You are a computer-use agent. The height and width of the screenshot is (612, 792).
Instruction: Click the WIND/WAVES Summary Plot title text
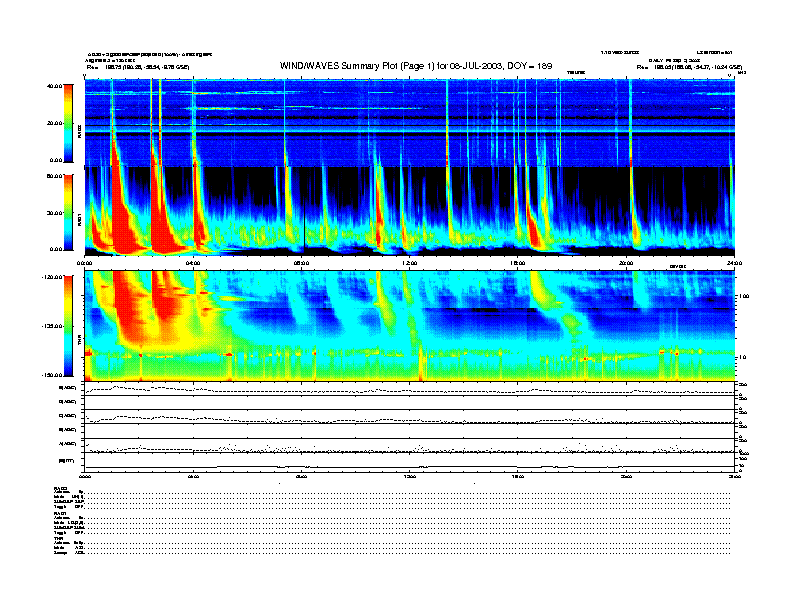click(x=416, y=66)
